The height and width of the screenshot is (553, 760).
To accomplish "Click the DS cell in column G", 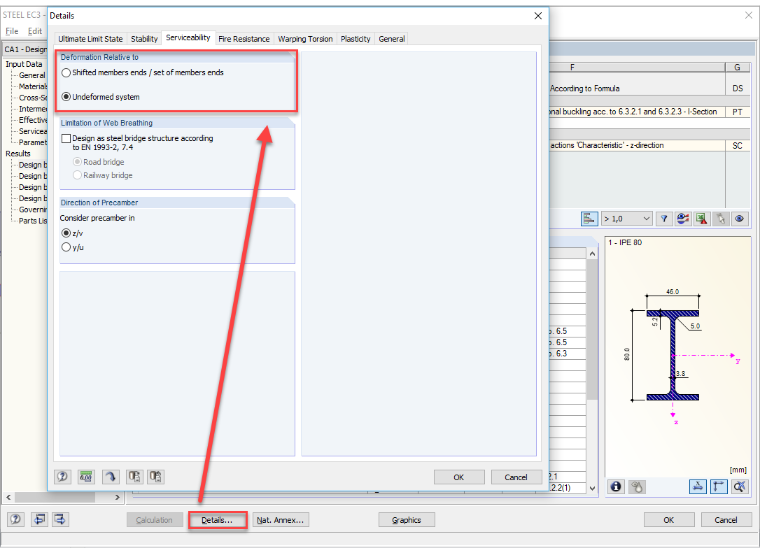I will coord(738,88).
